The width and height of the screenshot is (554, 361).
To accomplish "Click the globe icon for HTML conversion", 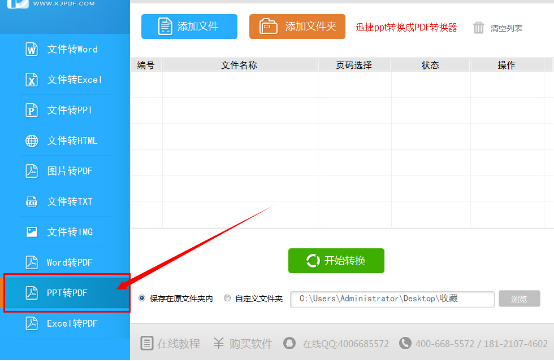I will 32,141.
